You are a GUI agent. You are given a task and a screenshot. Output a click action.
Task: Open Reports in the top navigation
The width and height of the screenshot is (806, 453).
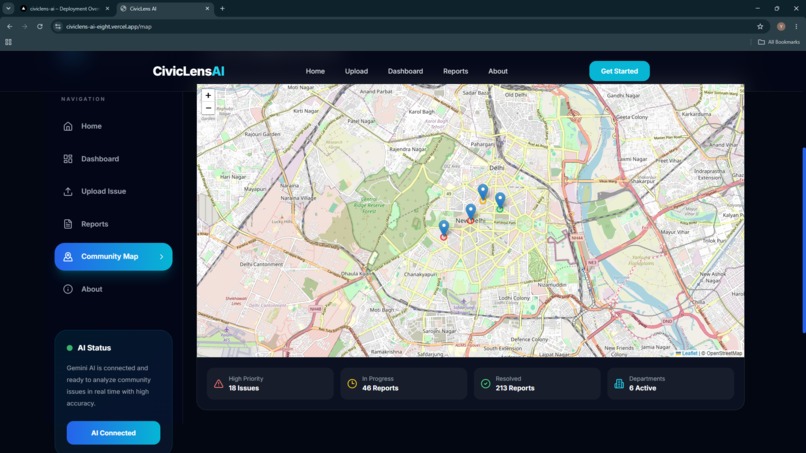pyautogui.click(x=455, y=71)
